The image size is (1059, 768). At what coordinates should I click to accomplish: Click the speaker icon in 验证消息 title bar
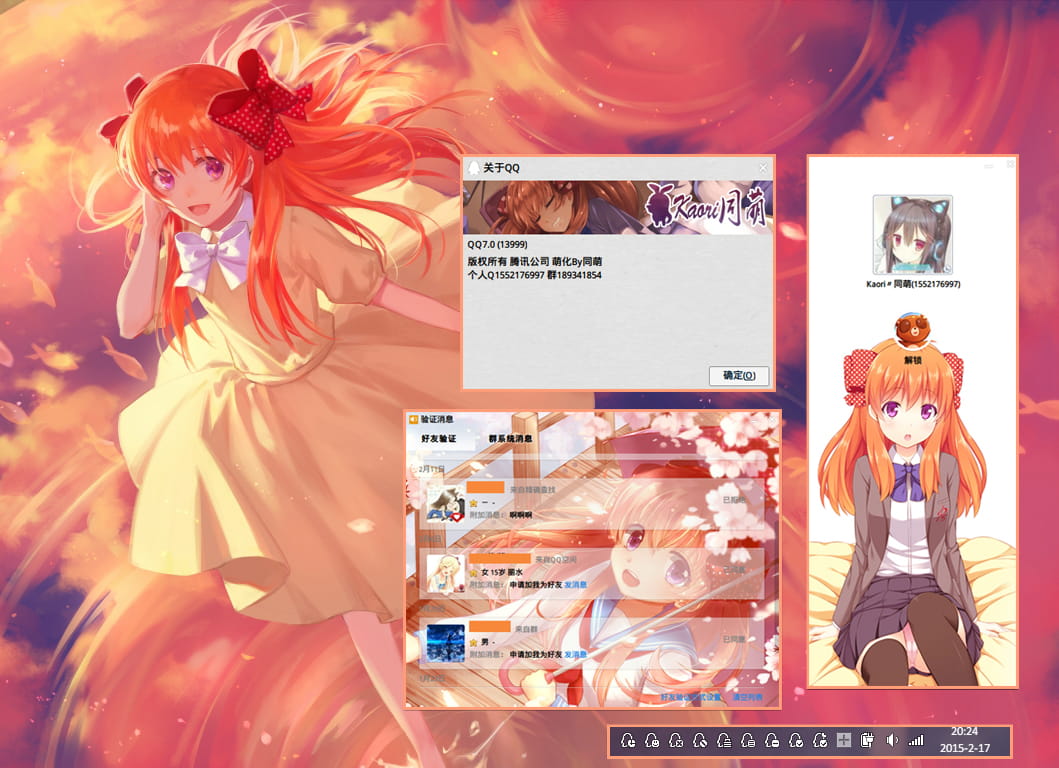coord(413,419)
